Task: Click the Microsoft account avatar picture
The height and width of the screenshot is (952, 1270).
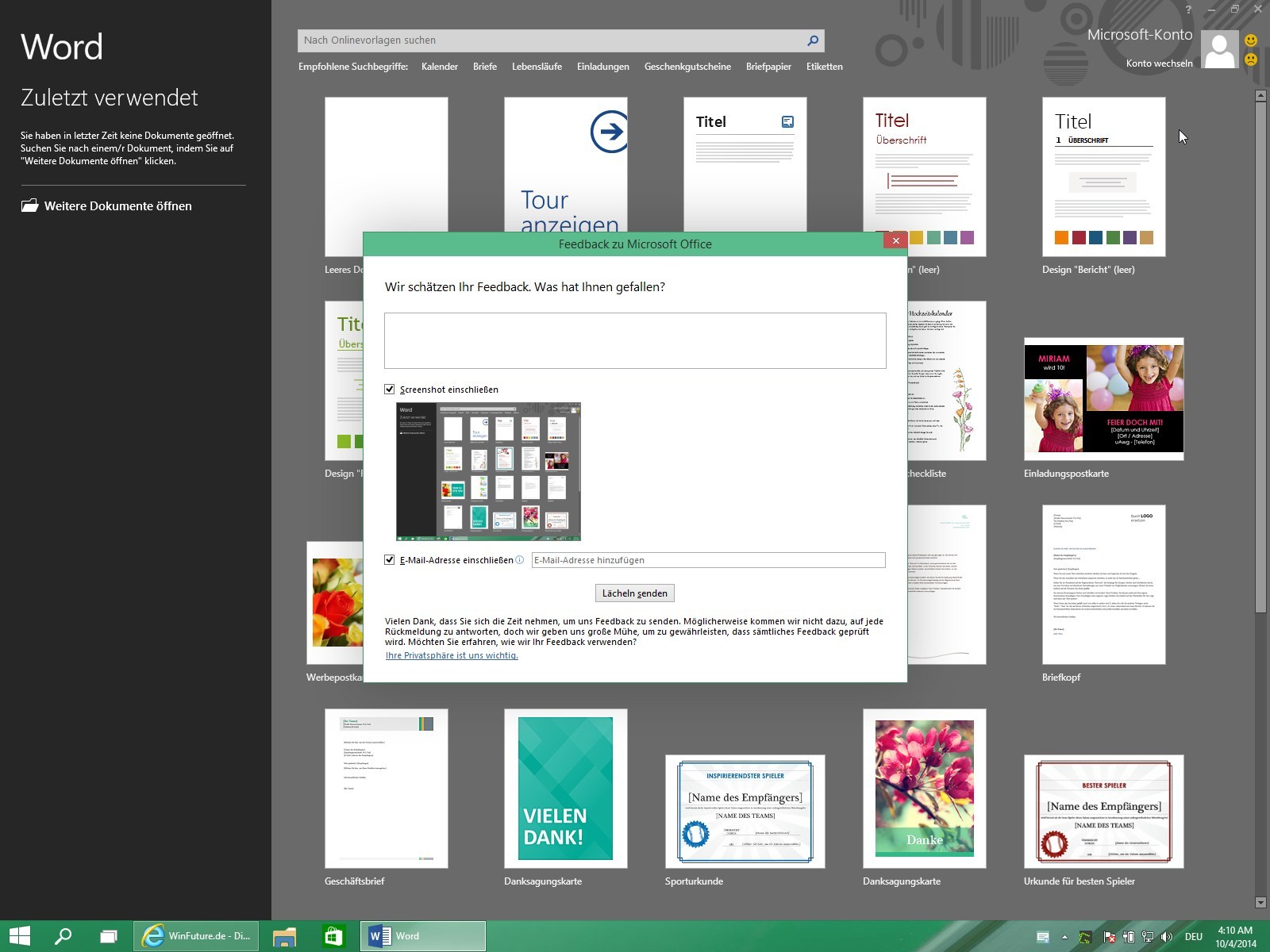Action: tap(1219, 50)
